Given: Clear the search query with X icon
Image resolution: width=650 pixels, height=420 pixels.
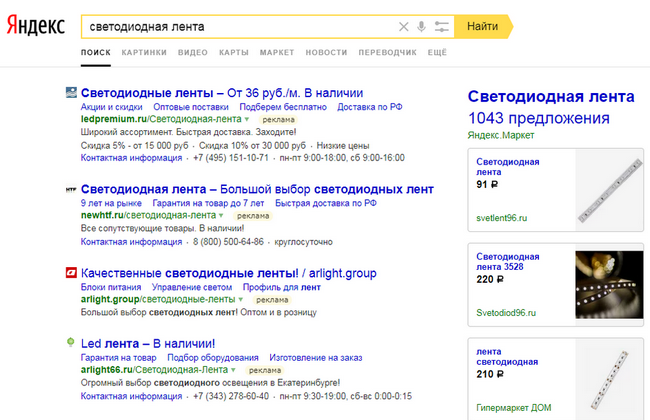Looking at the screenshot, I should pyautogui.click(x=403, y=27).
